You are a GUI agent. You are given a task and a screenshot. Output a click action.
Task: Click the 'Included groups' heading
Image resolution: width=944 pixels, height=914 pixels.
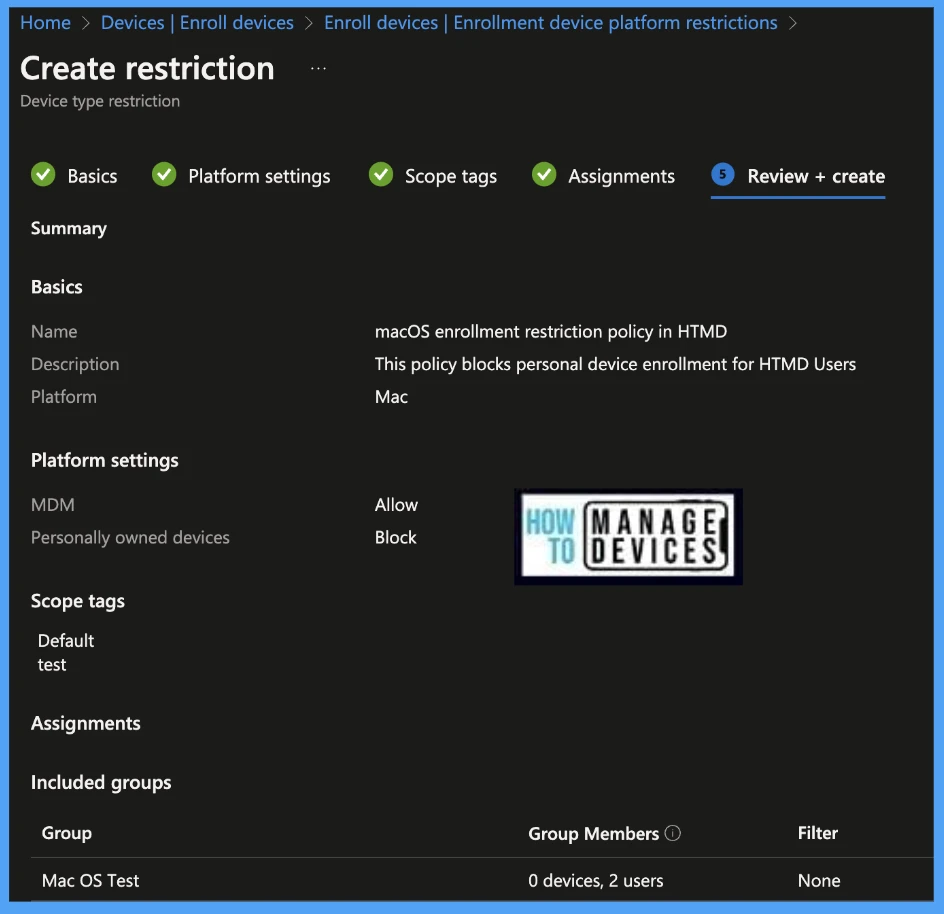point(101,782)
